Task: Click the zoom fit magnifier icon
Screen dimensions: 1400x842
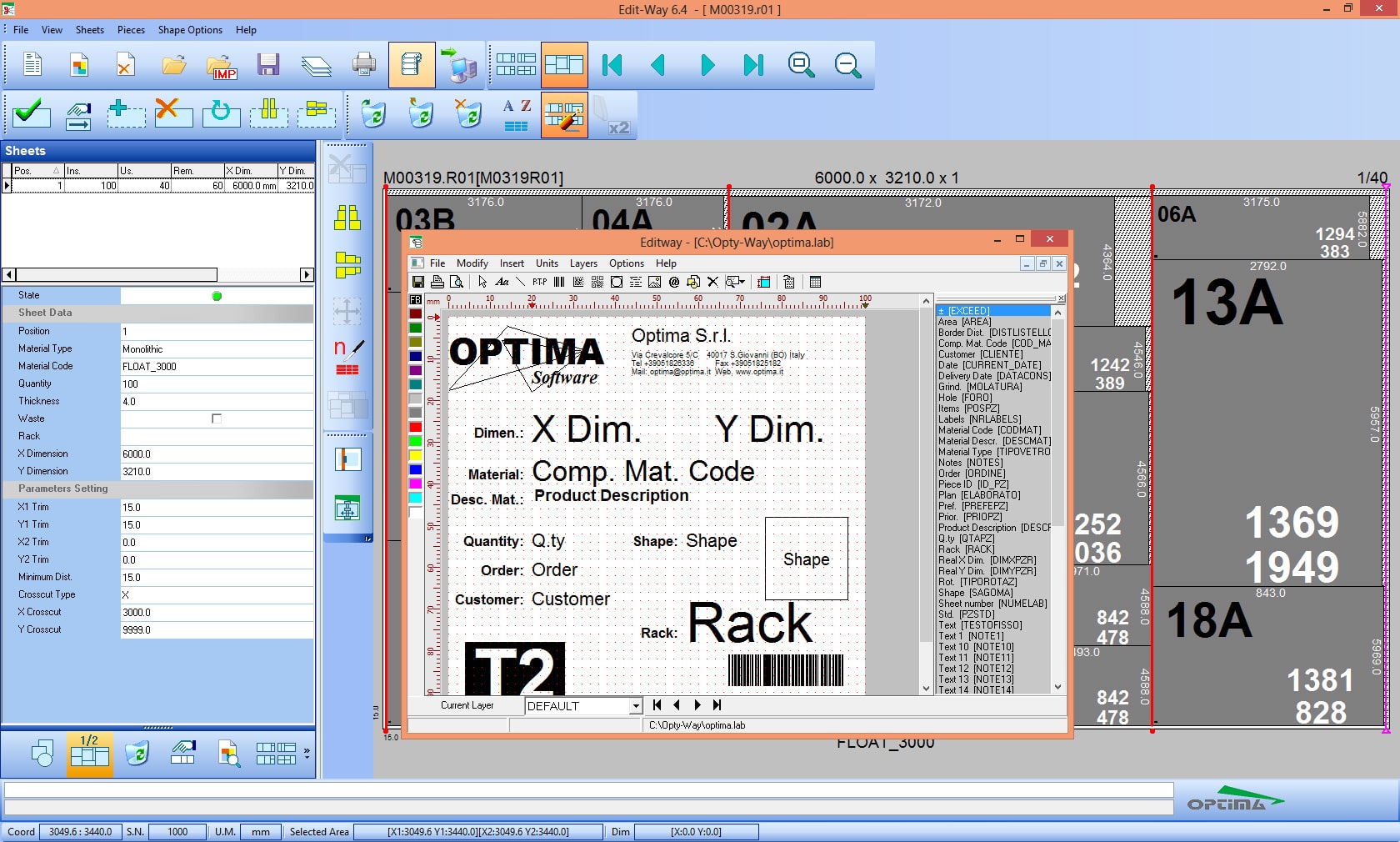Action: click(801, 65)
